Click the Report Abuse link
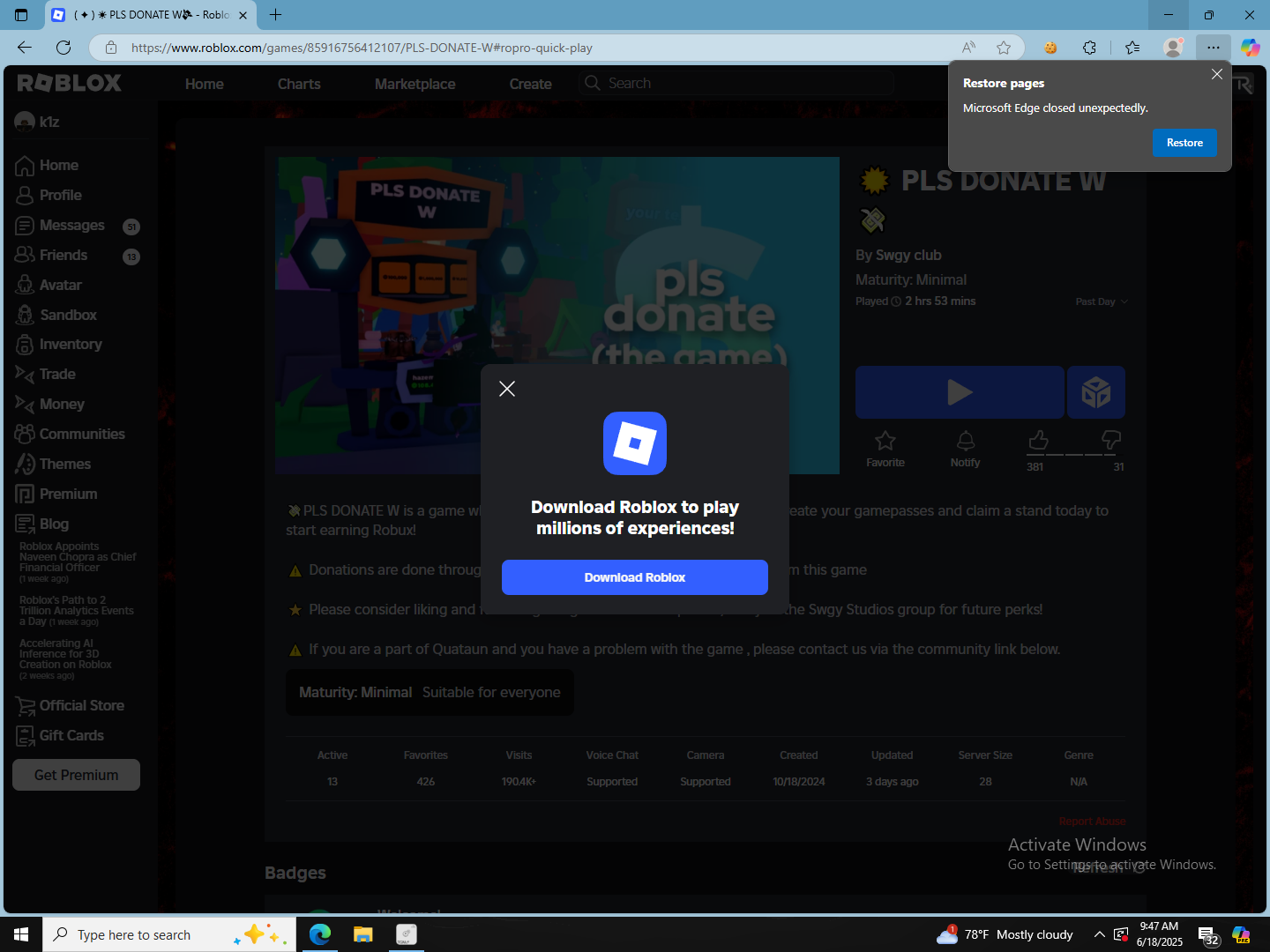The width and height of the screenshot is (1270, 952). [x=1092, y=822]
